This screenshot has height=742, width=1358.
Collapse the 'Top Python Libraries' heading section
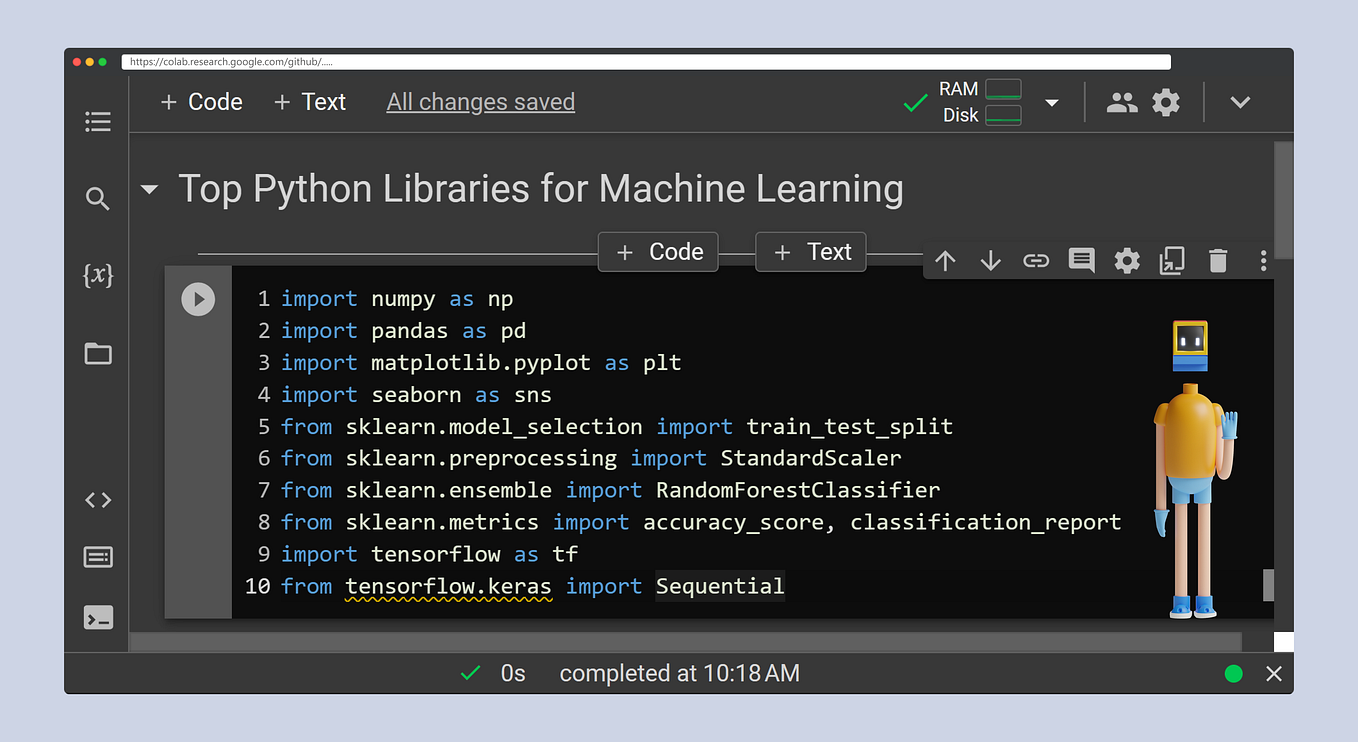pyautogui.click(x=148, y=188)
